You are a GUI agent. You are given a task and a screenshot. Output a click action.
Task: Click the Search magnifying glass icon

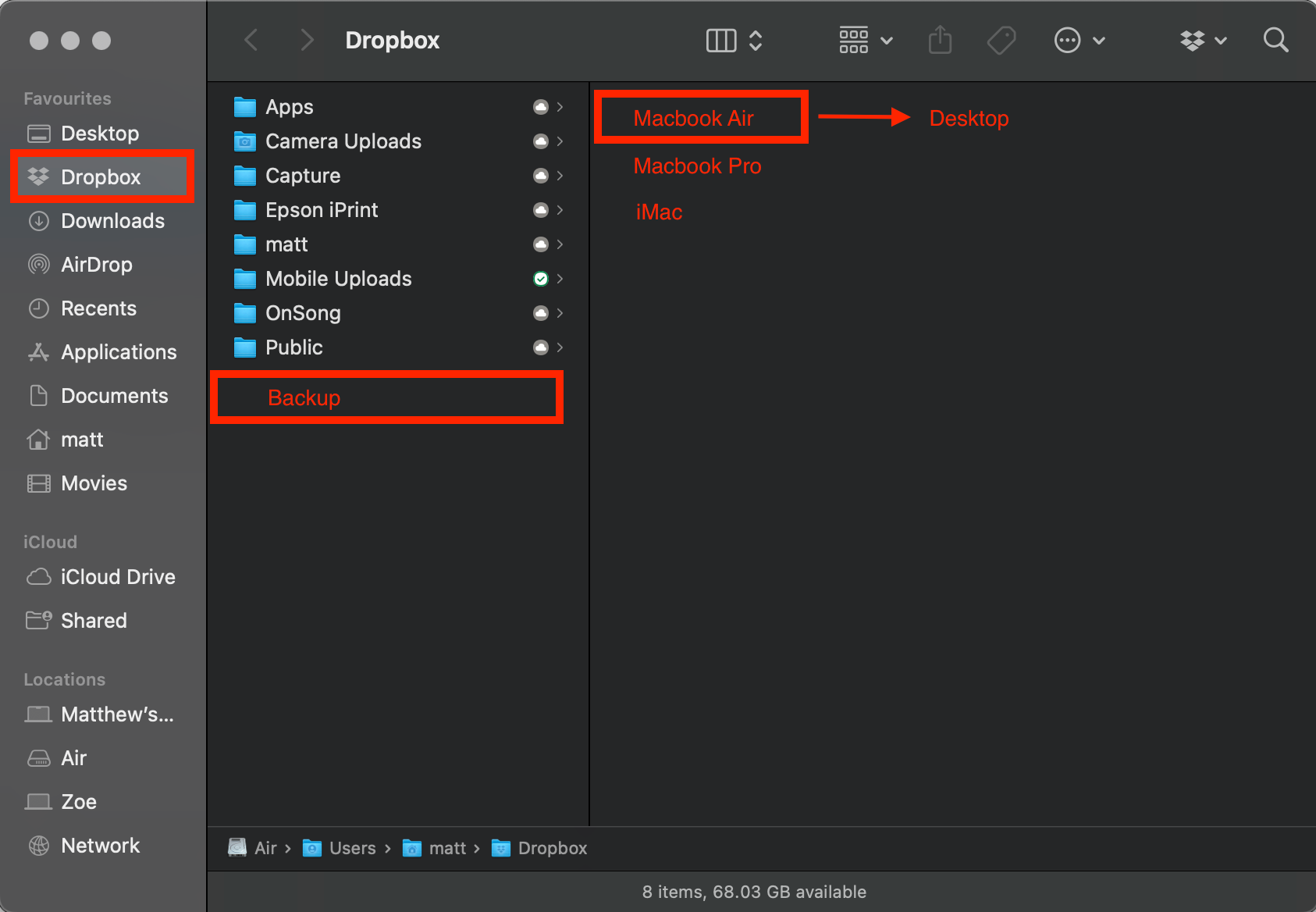[1275, 40]
